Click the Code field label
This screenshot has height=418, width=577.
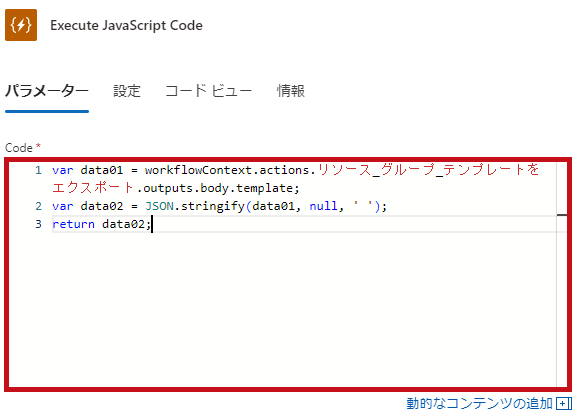click(18, 148)
